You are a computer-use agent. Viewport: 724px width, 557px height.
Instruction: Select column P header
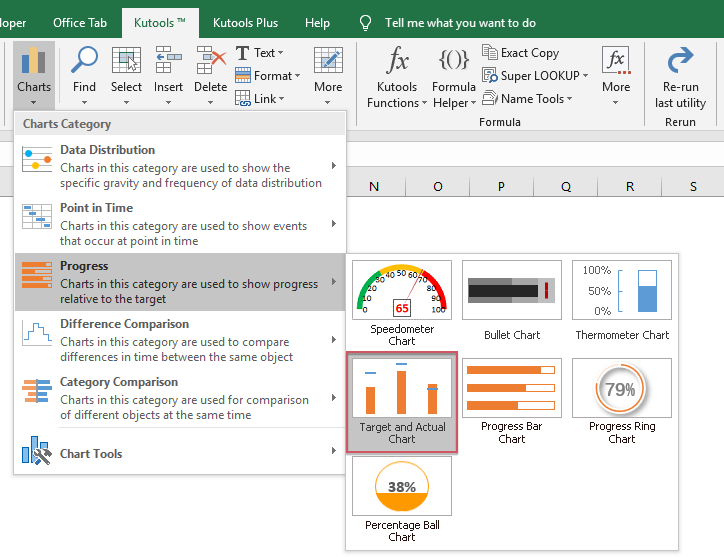tap(501, 187)
